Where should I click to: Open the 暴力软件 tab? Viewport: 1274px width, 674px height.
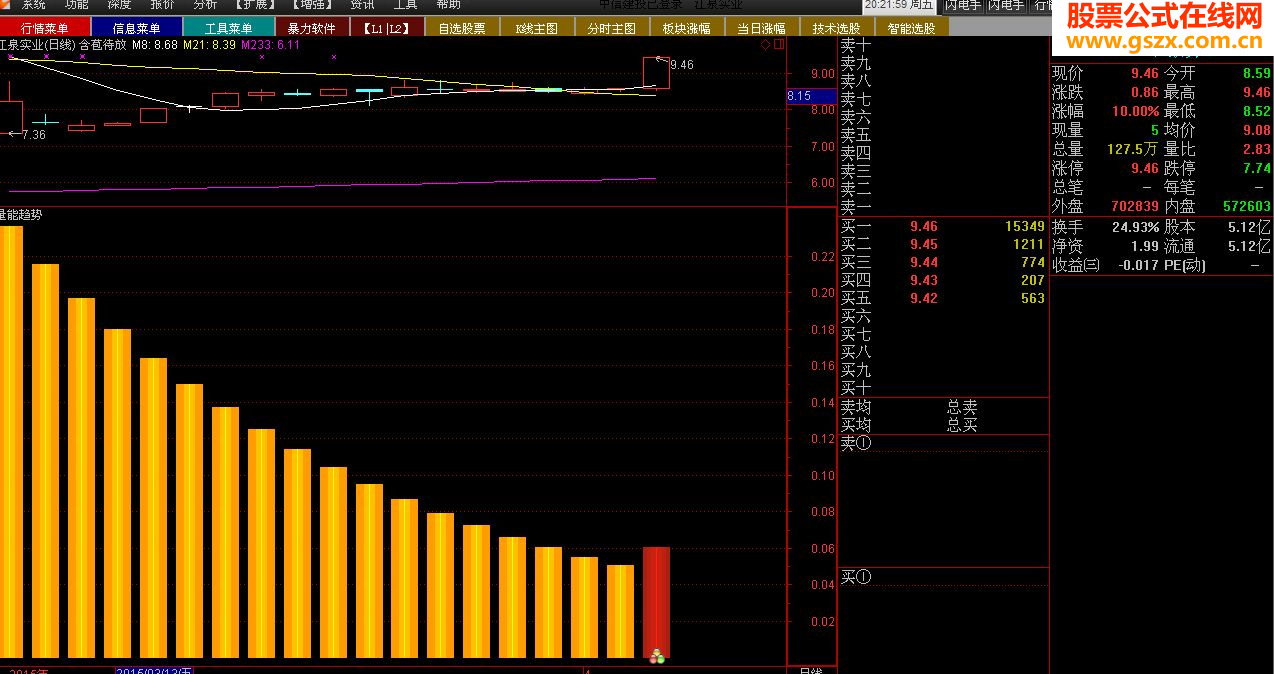point(312,28)
